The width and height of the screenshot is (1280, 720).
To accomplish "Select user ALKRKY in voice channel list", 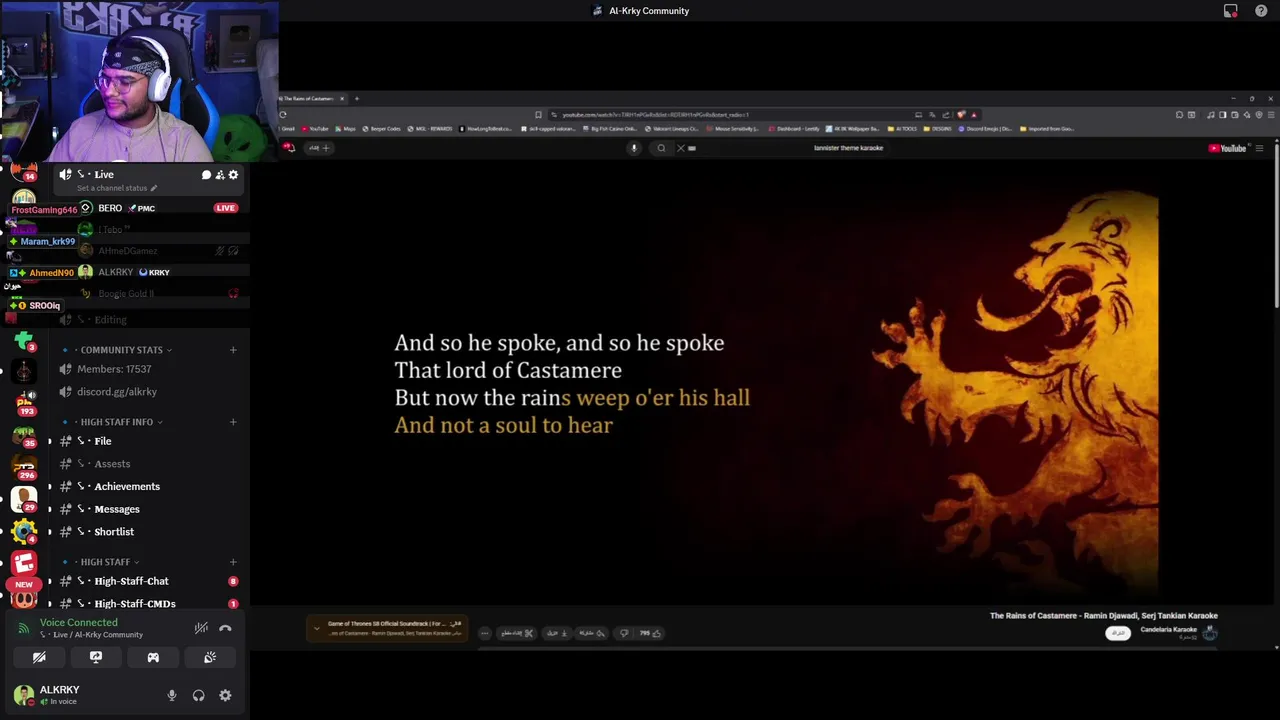I will point(115,272).
